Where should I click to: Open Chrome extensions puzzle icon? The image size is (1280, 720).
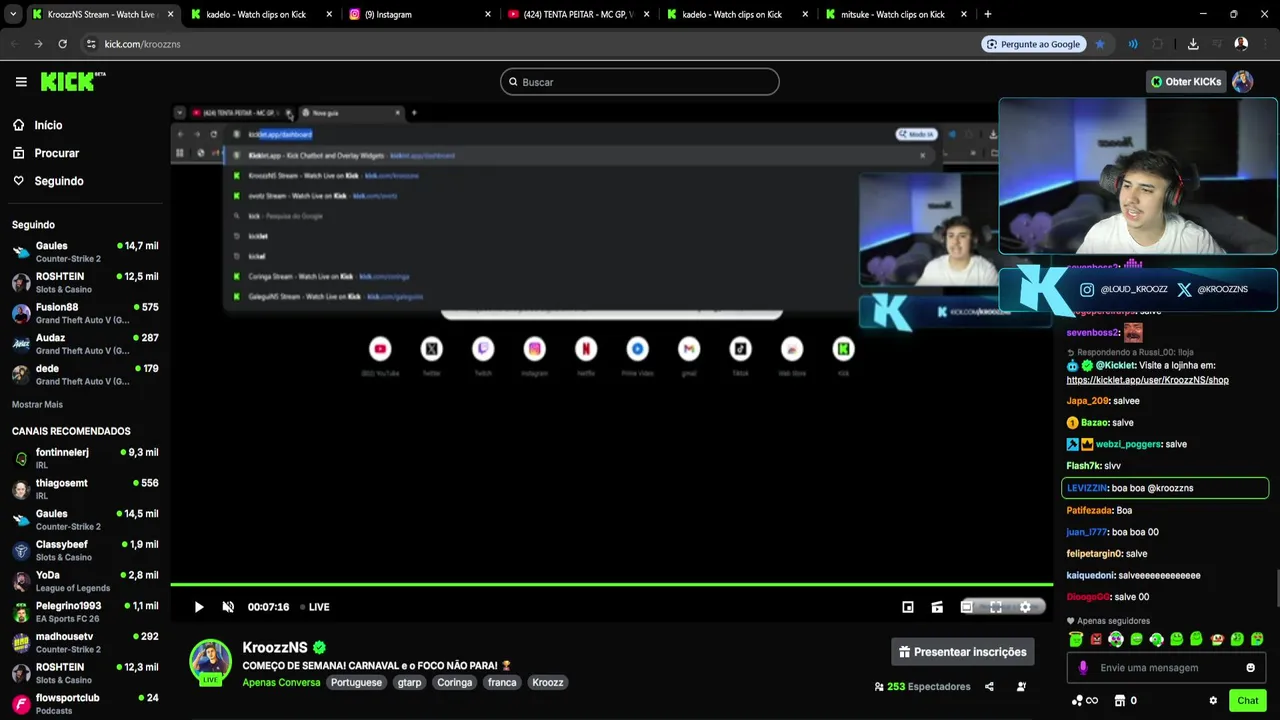pos(1158,44)
